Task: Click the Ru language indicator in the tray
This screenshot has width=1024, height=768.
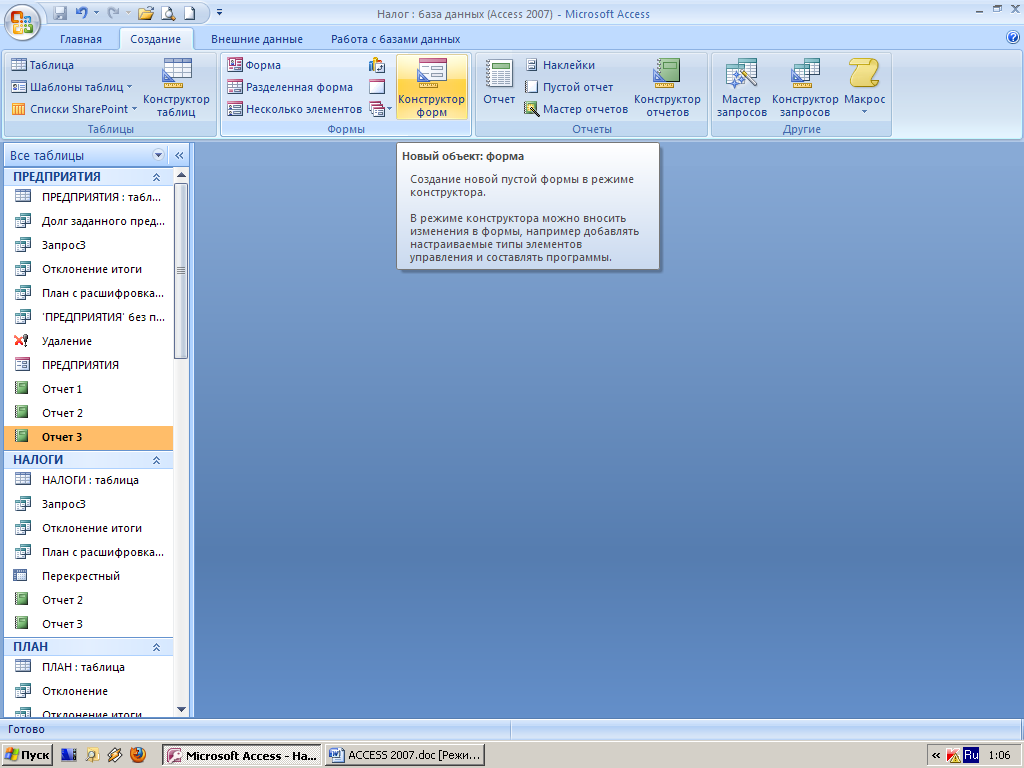Action: (970, 755)
